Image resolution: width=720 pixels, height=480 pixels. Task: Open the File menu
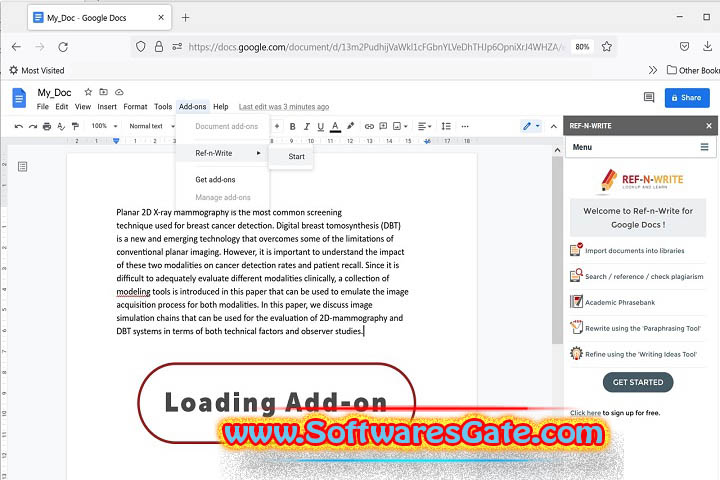tap(43, 107)
